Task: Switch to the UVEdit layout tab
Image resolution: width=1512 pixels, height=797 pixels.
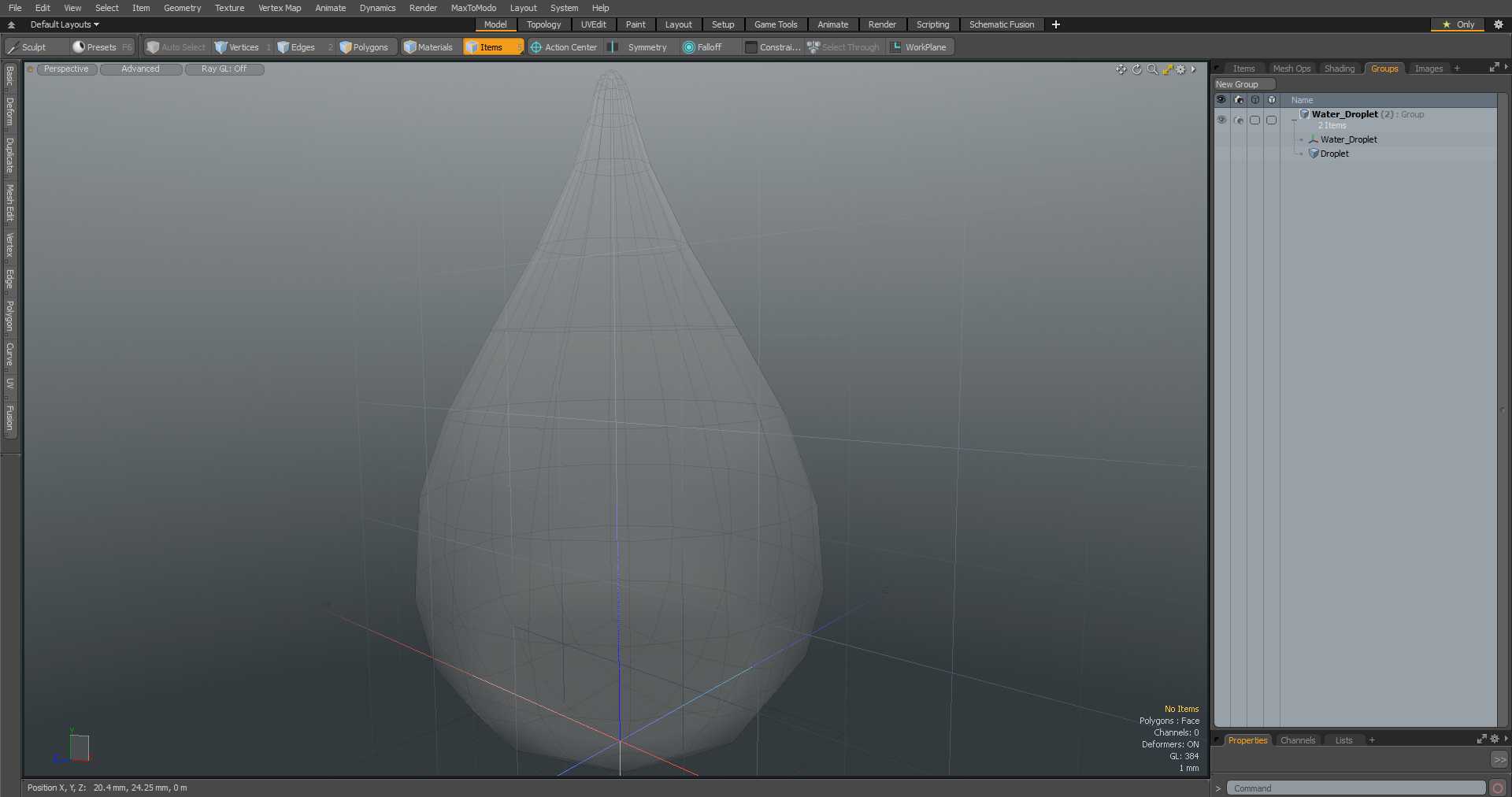Action: coord(593,24)
